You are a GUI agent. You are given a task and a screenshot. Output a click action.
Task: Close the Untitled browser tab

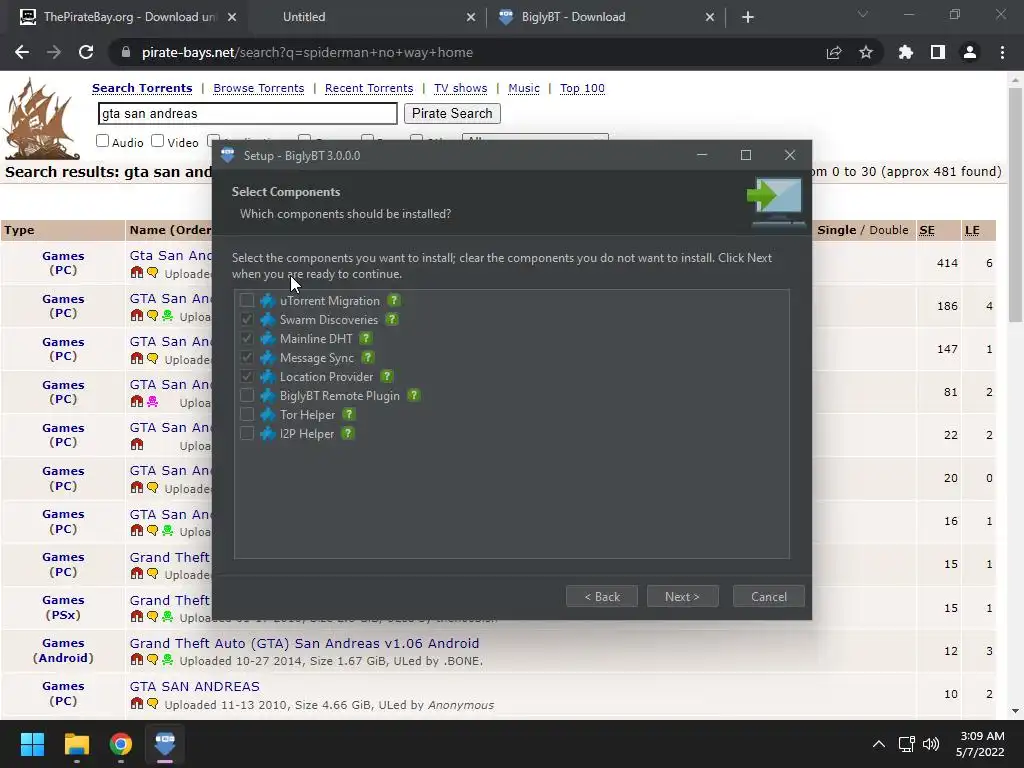click(x=471, y=17)
